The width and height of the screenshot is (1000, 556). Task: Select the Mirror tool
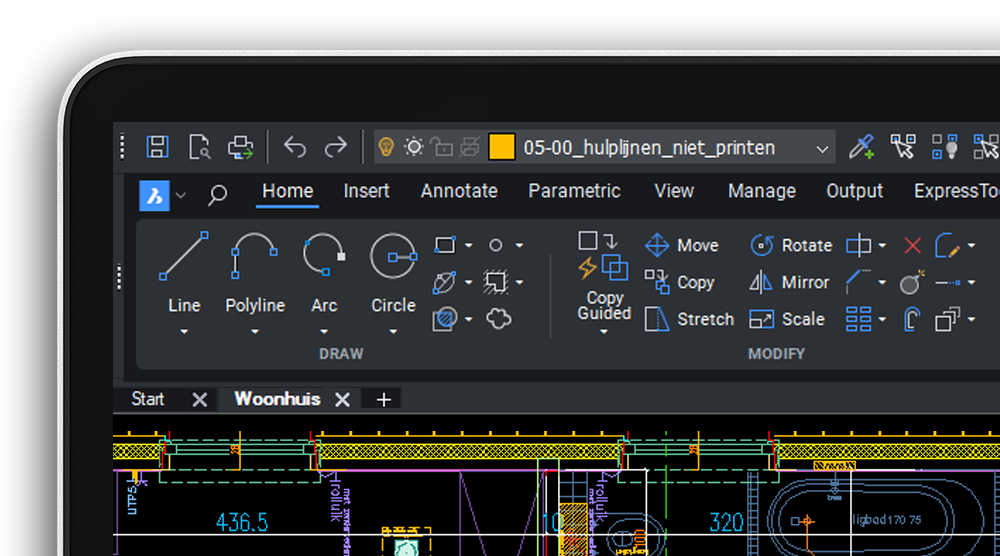coord(762,283)
